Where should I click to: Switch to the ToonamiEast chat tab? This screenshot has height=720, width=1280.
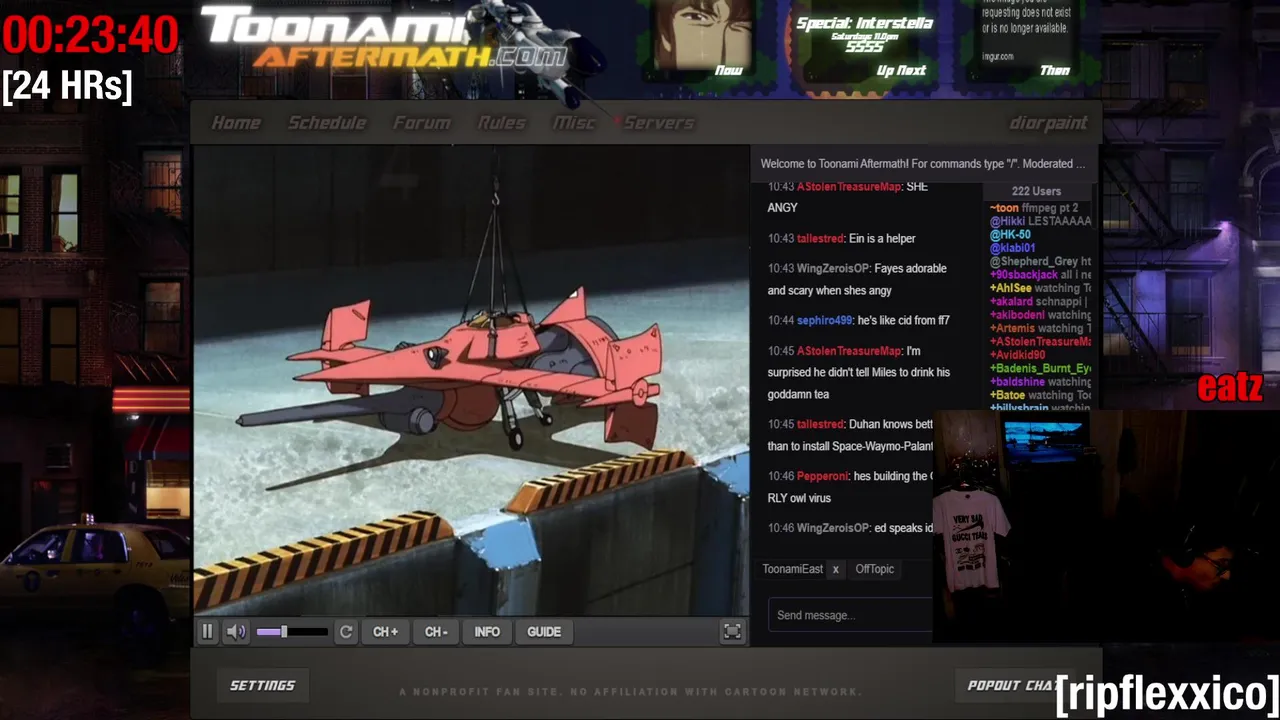coord(792,569)
